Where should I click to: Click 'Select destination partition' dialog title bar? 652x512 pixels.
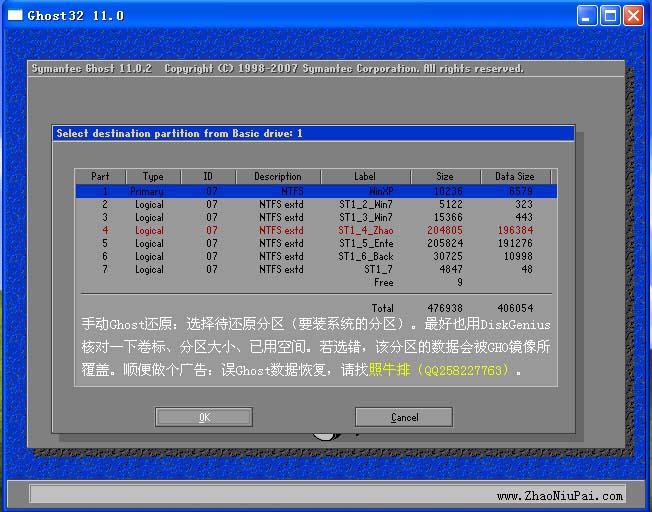(x=313, y=134)
